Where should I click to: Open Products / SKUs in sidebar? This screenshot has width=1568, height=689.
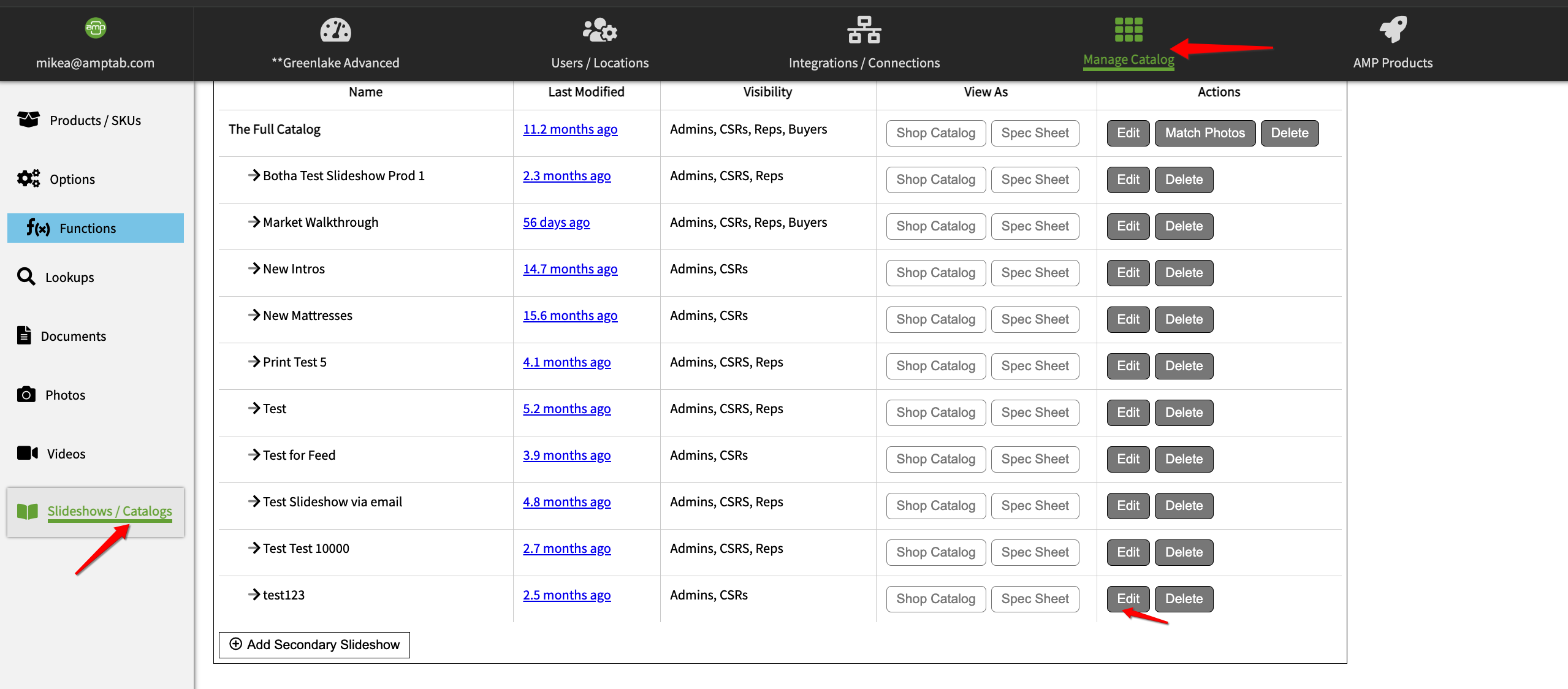coord(95,120)
